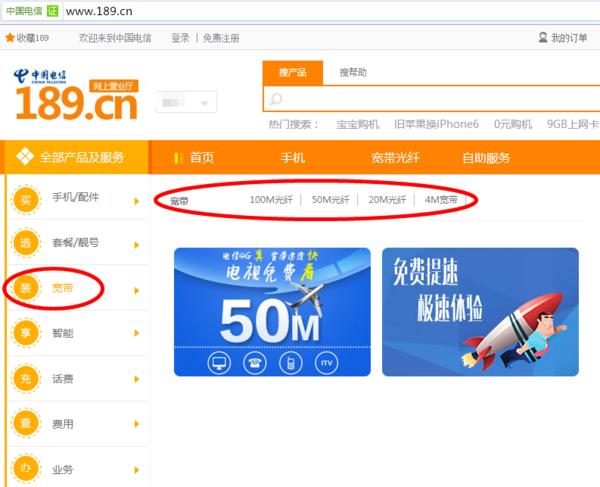Select the 100M光纤 link
600x487 pixels.
point(271,200)
